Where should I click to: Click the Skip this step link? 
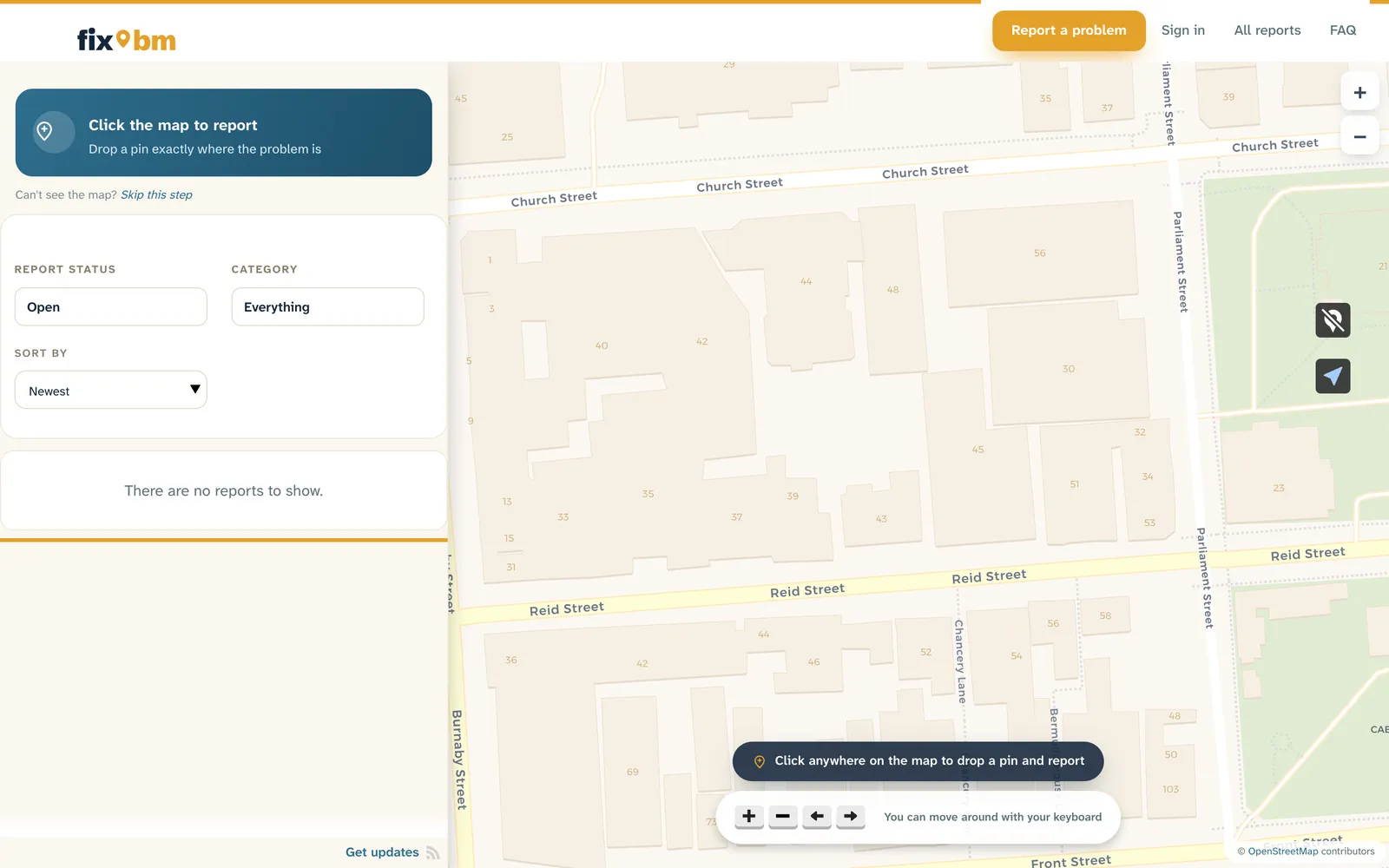[x=156, y=195]
